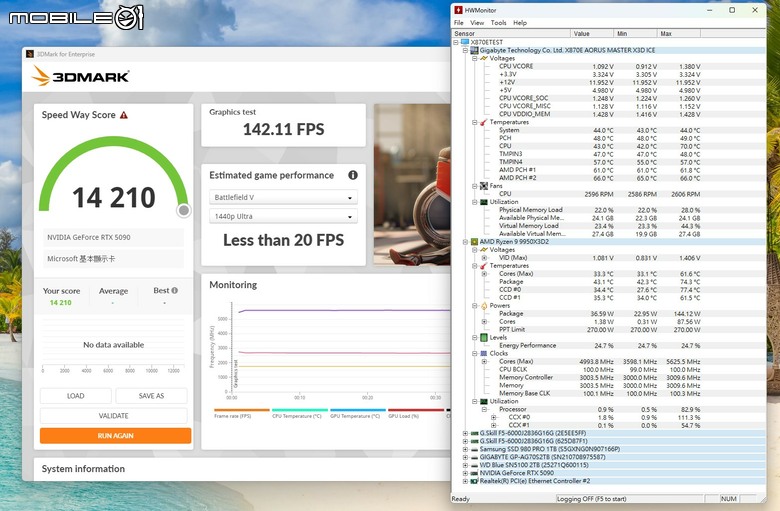The width and height of the screenshot is (780, 511).
Task: Click the orange RUN AGAIN button
Action: coord(115,436)
